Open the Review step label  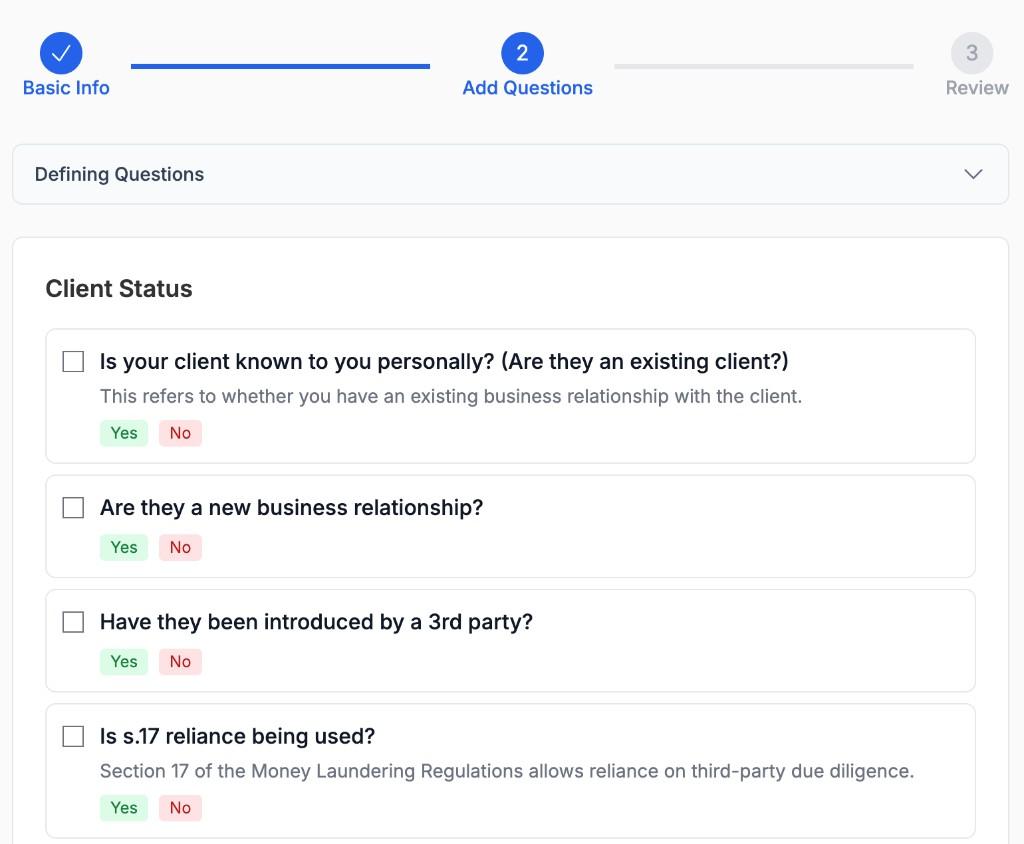point(977,88)
